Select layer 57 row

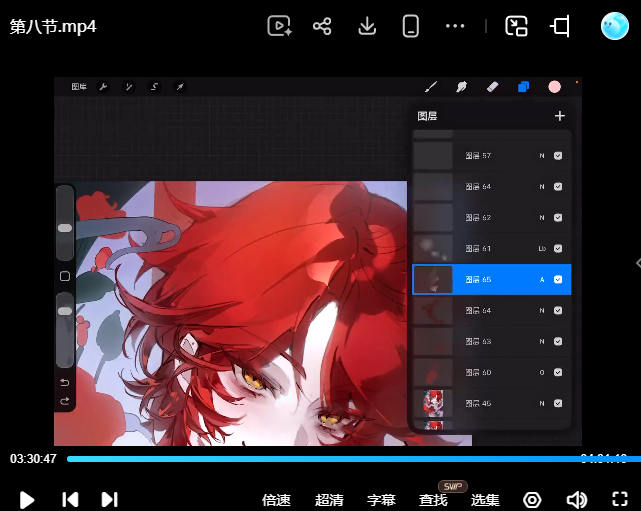click(492, 156)
